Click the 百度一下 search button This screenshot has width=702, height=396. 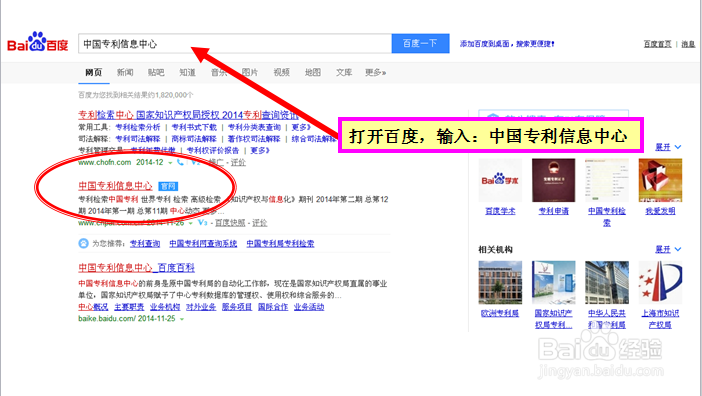point(420,43)
